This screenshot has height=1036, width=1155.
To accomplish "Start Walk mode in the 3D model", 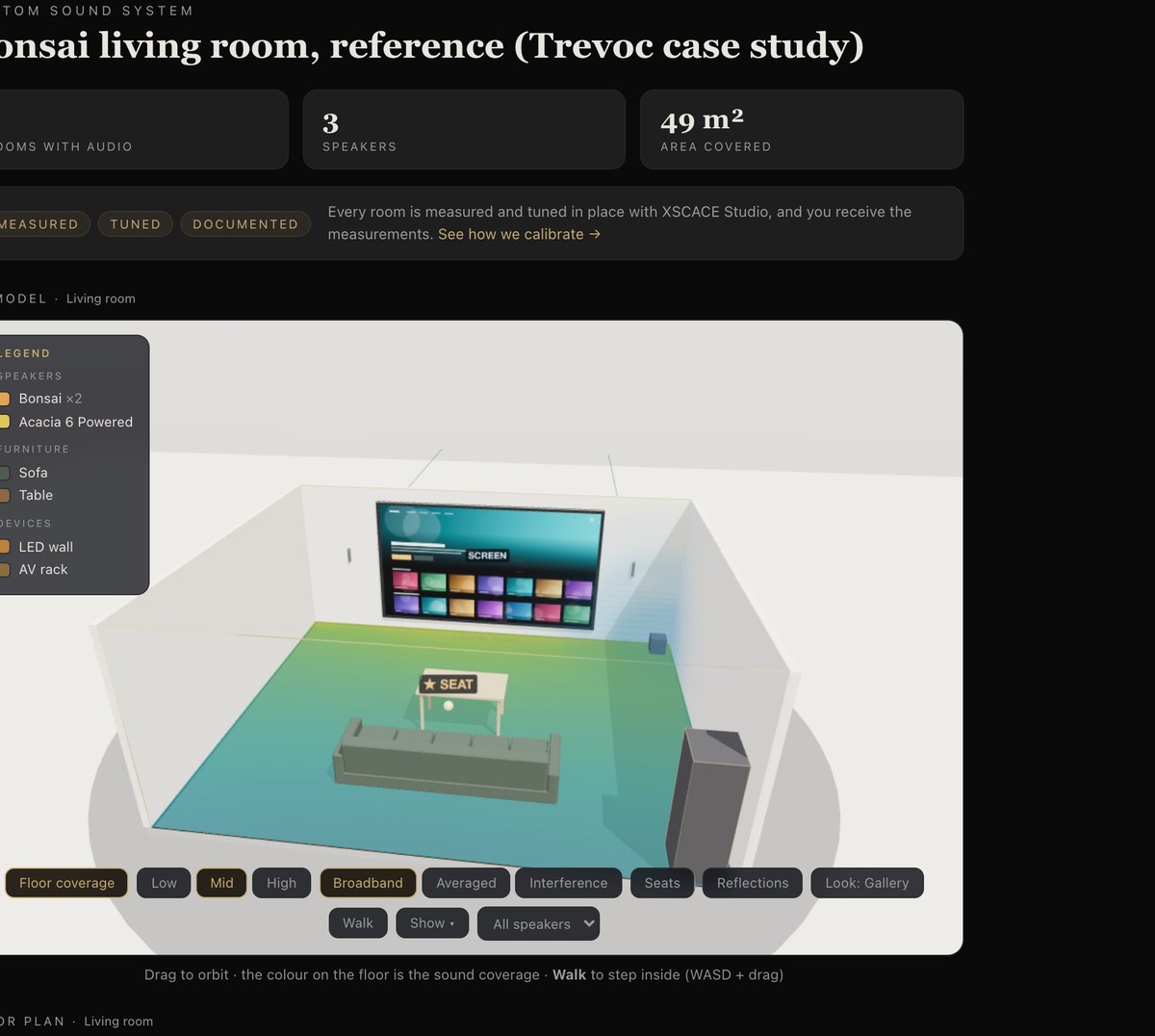I will point(357,923).
